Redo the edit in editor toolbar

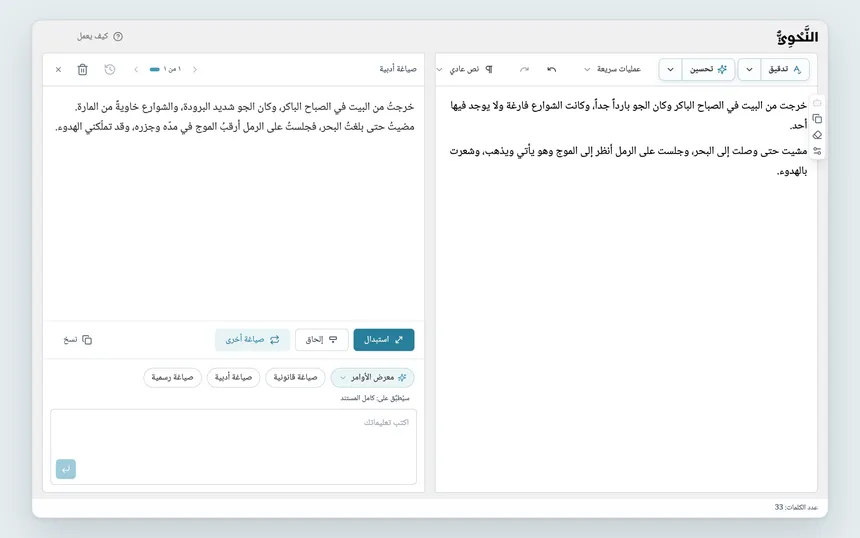point(524,69)
